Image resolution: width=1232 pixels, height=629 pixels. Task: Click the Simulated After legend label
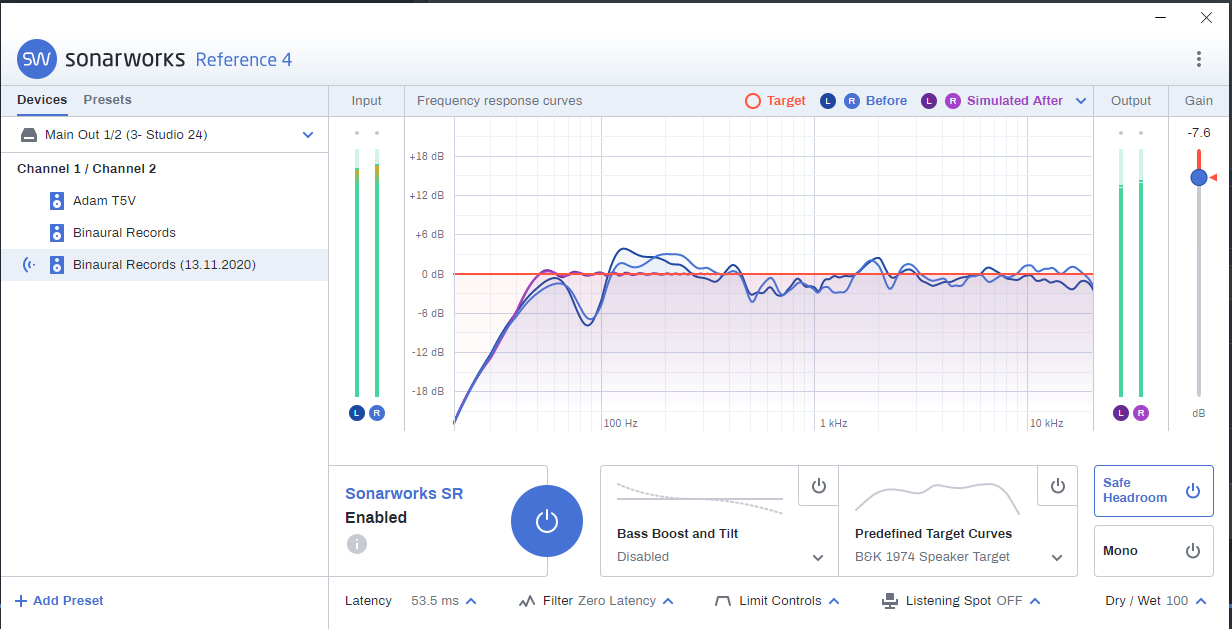click(1015, 101)
